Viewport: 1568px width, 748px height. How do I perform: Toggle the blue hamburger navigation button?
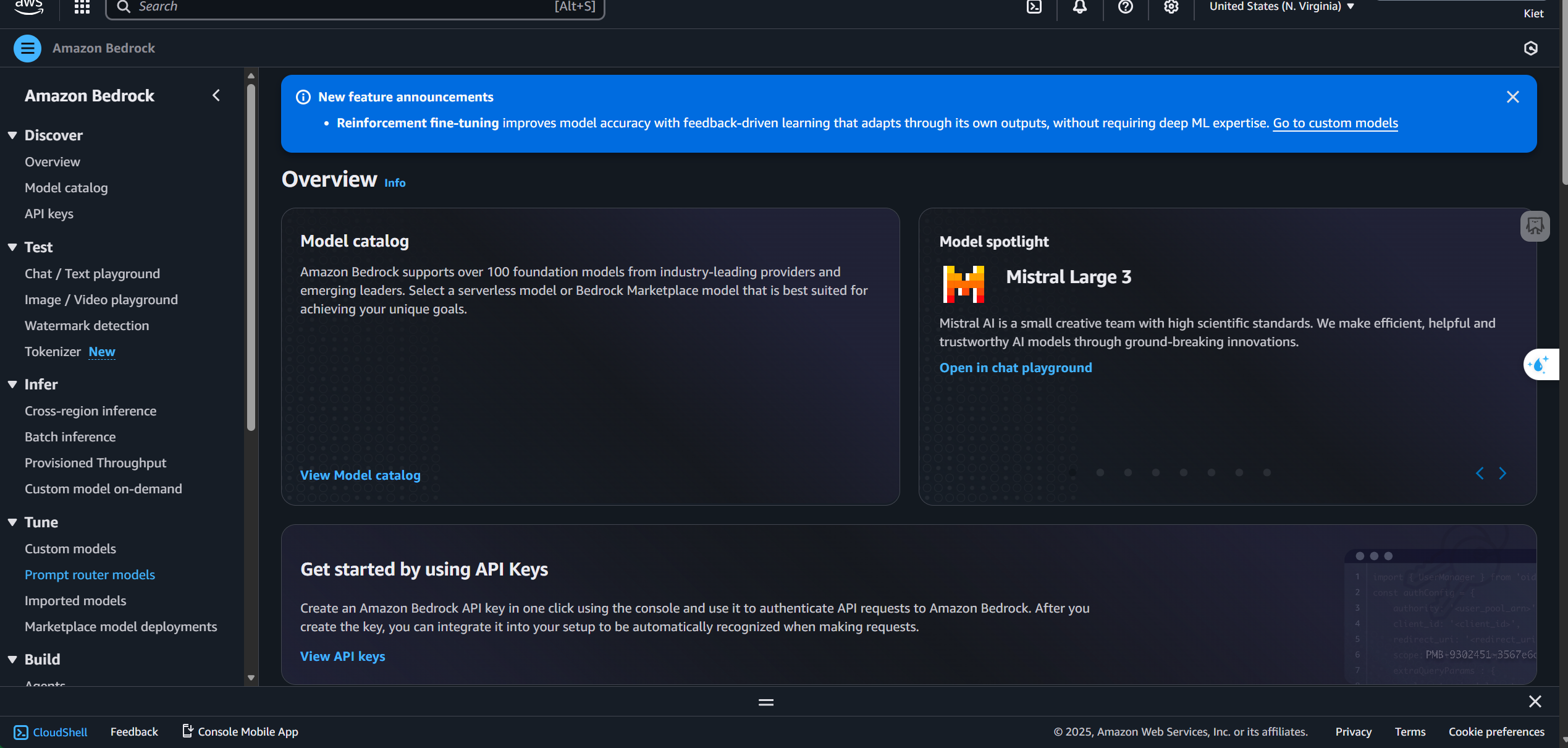coord(27,48)
